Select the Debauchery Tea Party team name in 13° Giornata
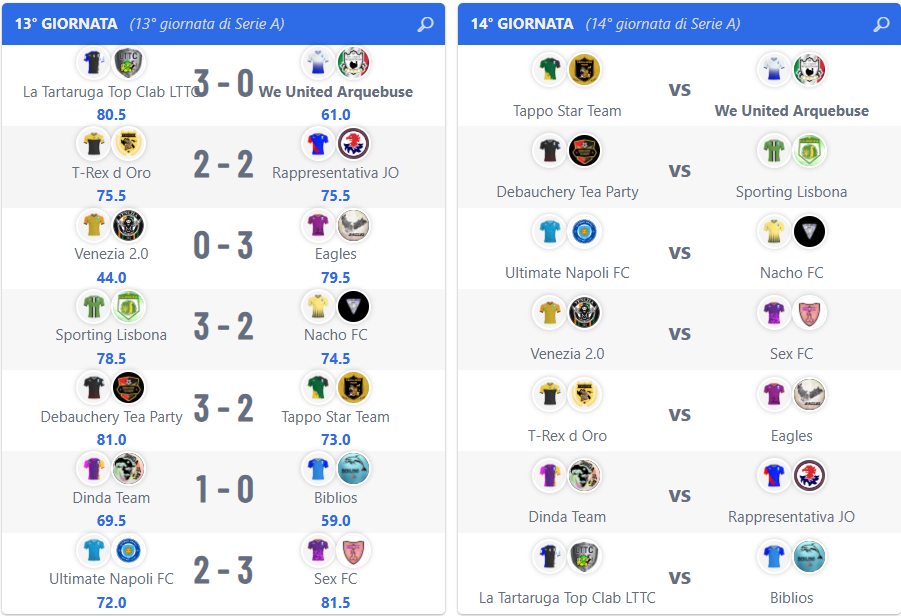The image size is (901, 616). click(111, 417)
